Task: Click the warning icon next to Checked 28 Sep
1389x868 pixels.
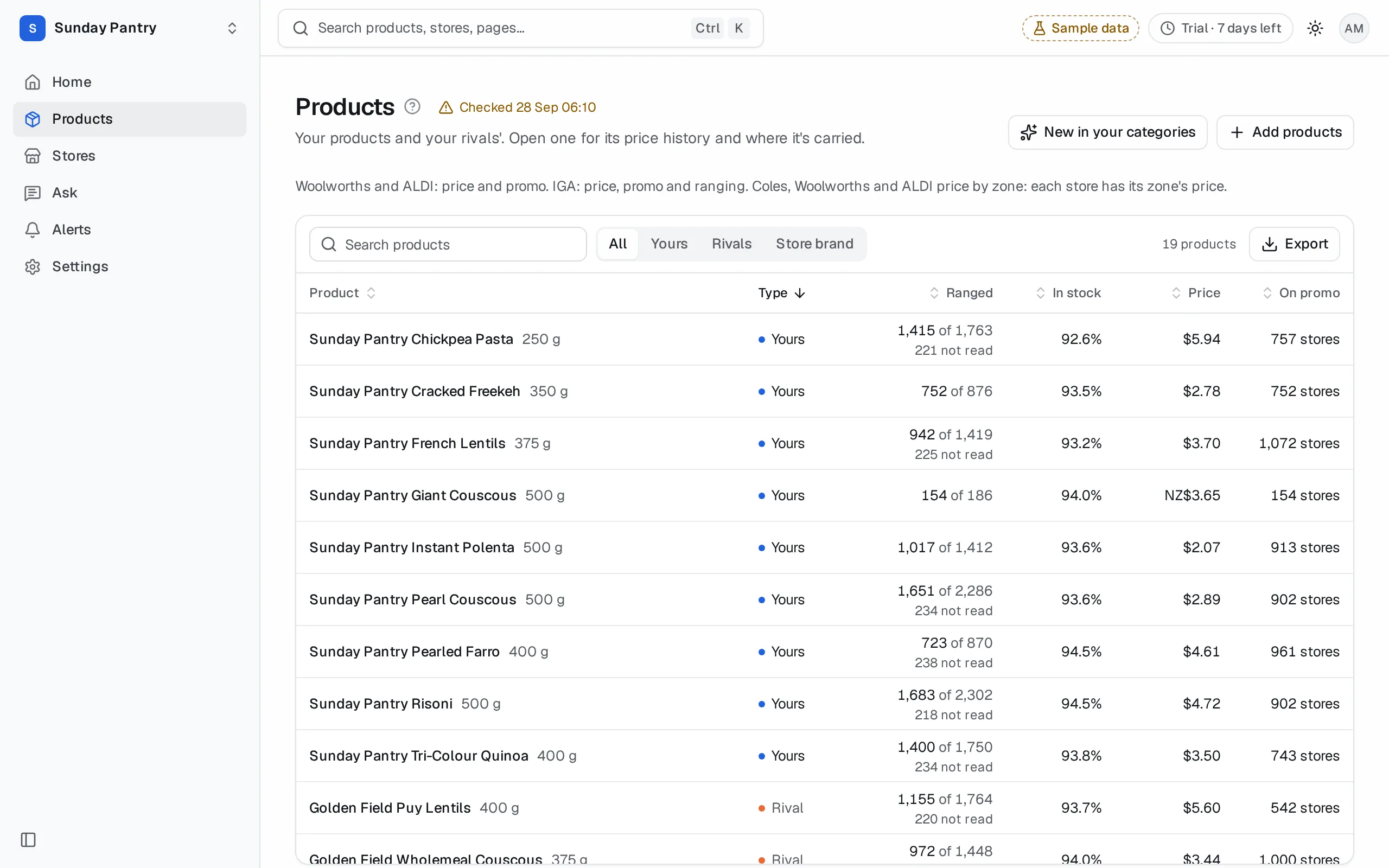Action: tap(445, 107)
